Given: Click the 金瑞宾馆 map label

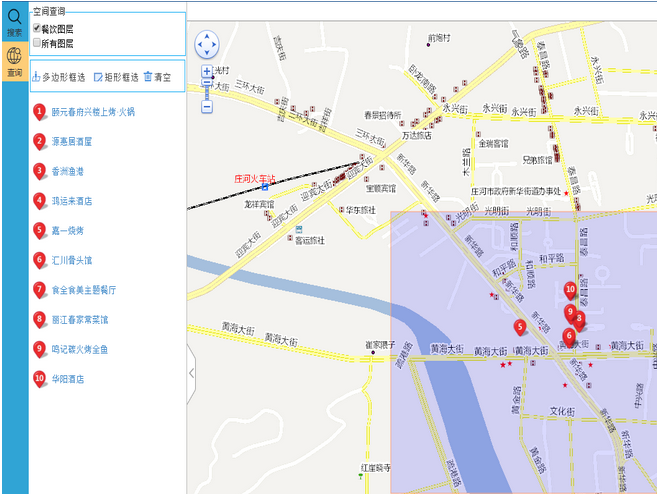Looking at the screenshot, I should (x=493, y=144).
